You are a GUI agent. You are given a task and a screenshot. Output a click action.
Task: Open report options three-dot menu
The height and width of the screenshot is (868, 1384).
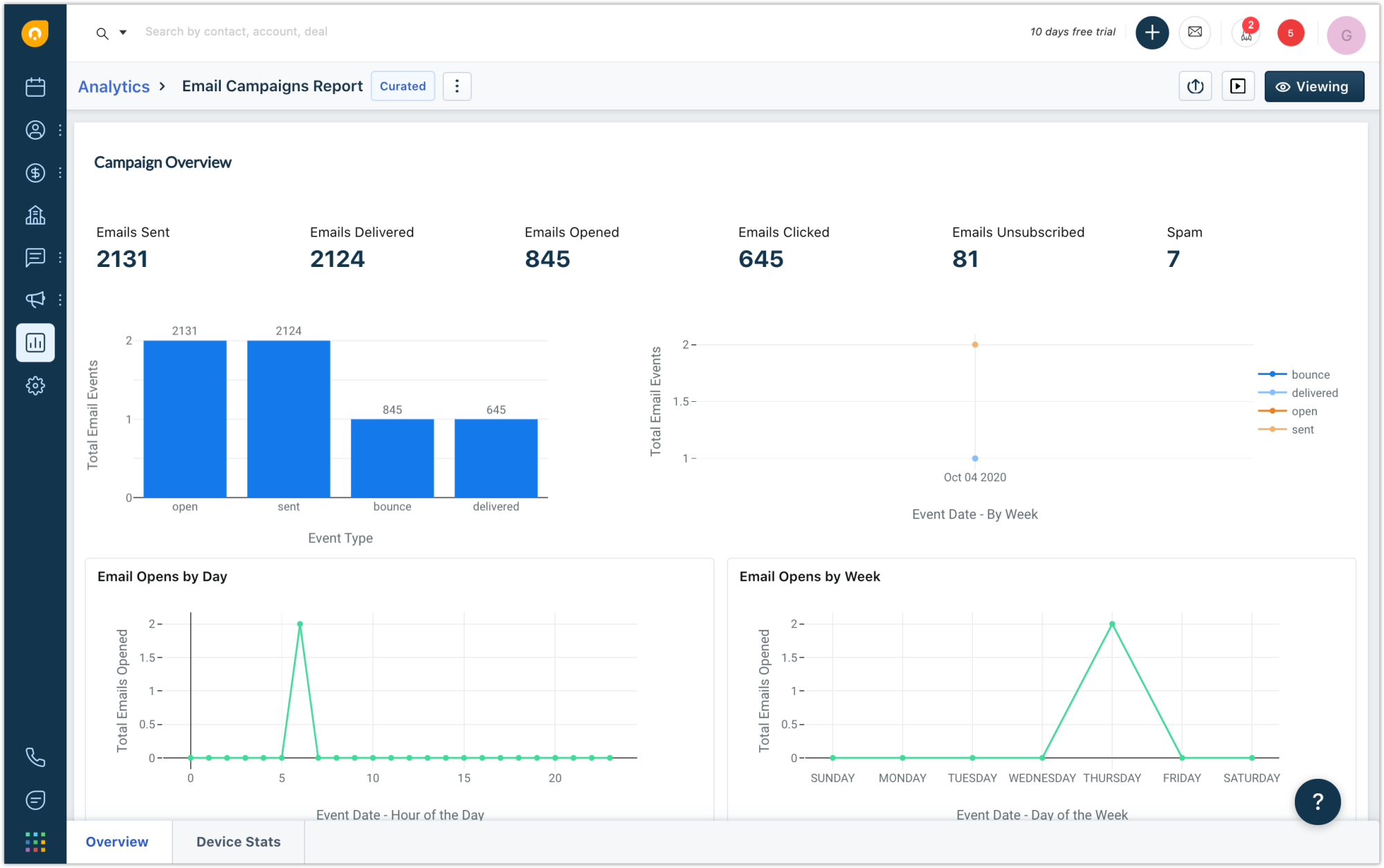coord(457,86)
